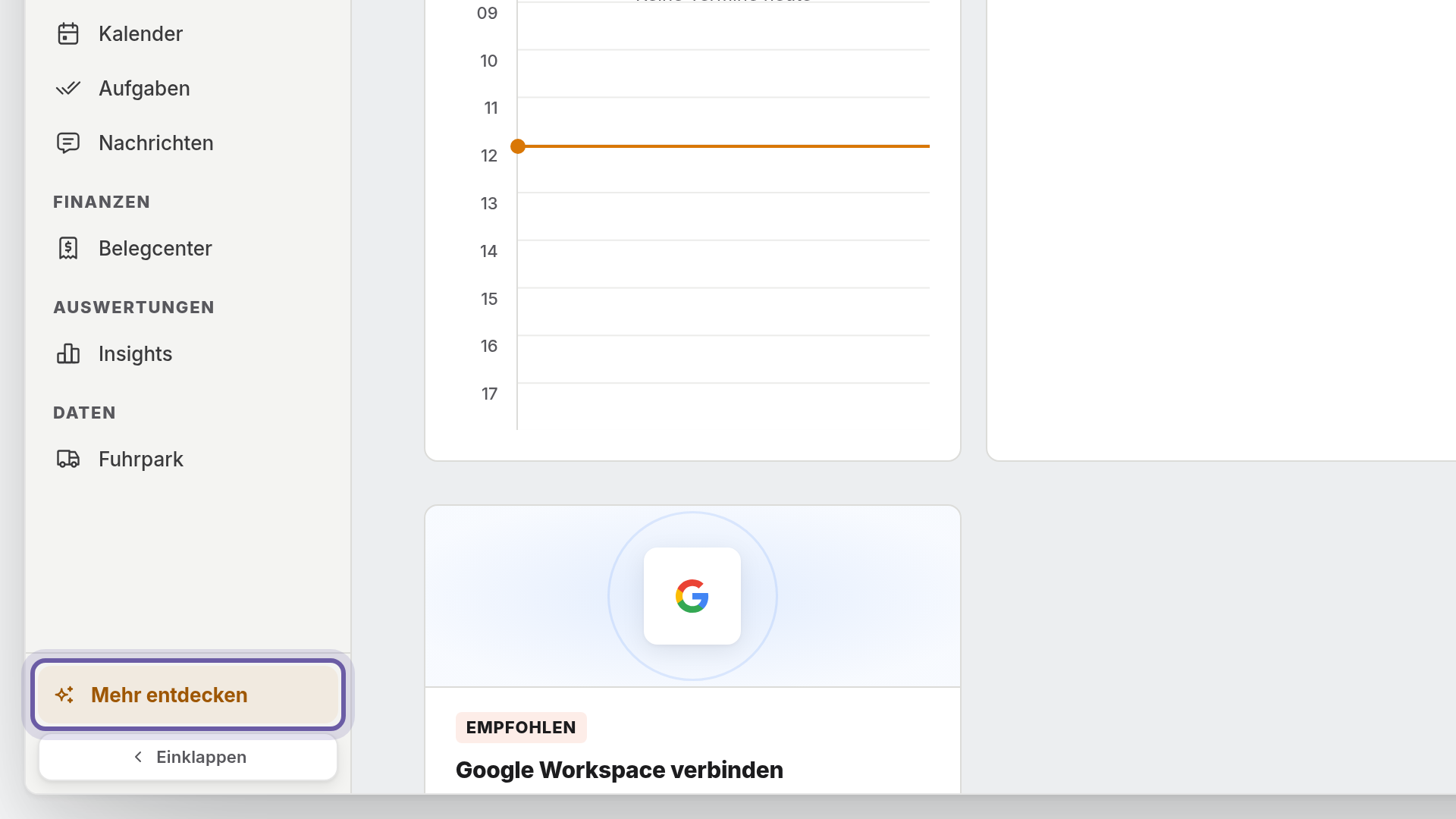Image resolution: width=1456 pixels, height=819 pixels.
Task: Click the orange current-time marker dot
Action: click(x=518, y=146)
